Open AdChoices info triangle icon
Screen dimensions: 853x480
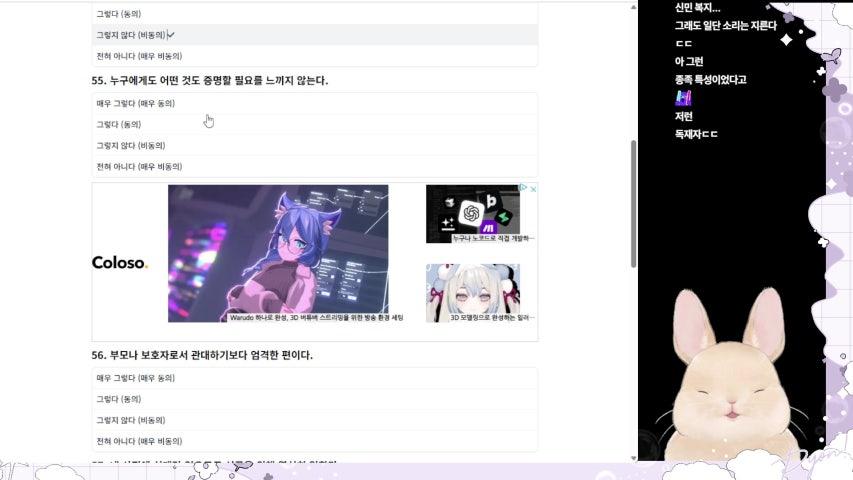(524, 188)
